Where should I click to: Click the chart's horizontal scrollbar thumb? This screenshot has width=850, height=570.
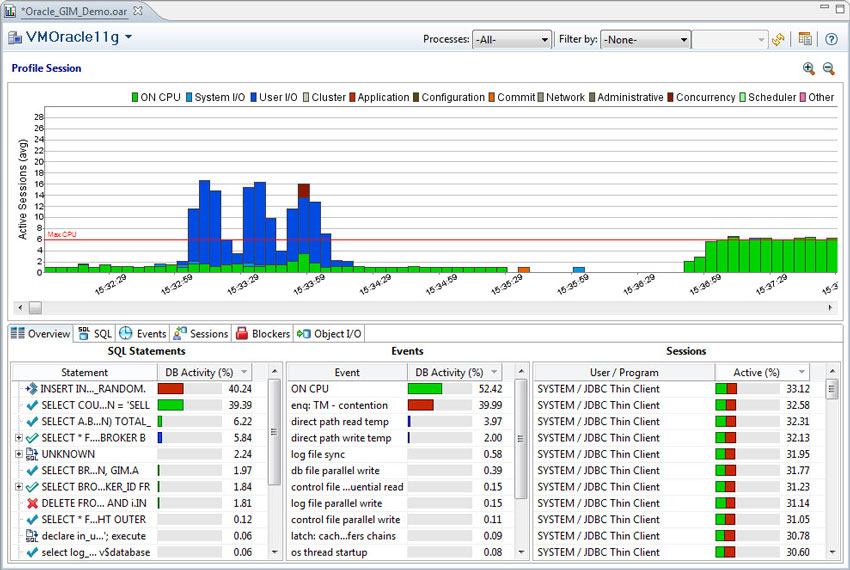point(35,307)
